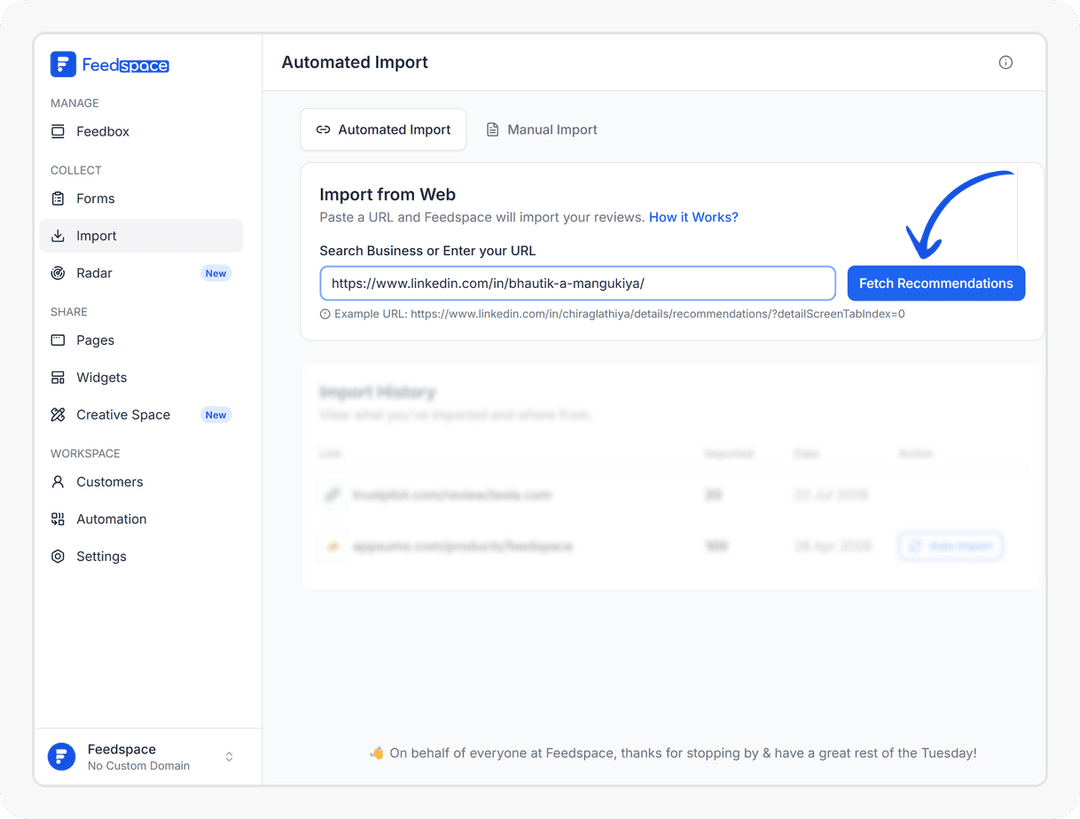
Task: Click the Radar target icon
Action: [x=58, y=273]
